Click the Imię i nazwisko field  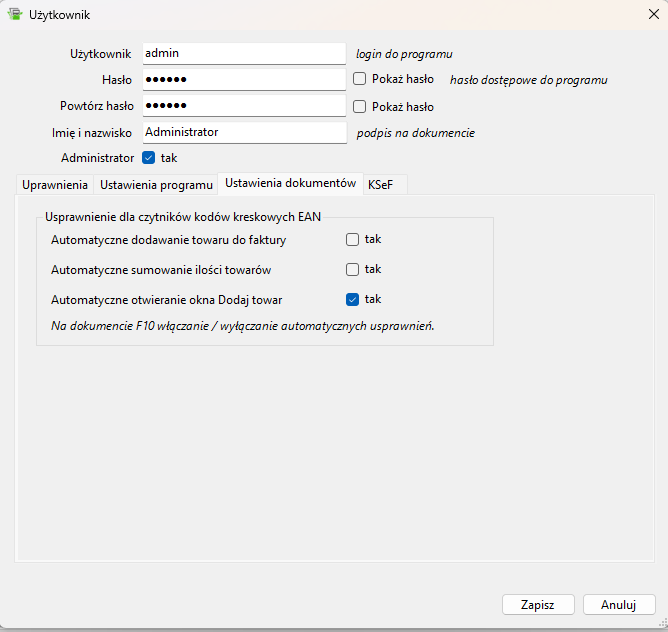click(x=244, y=132)
